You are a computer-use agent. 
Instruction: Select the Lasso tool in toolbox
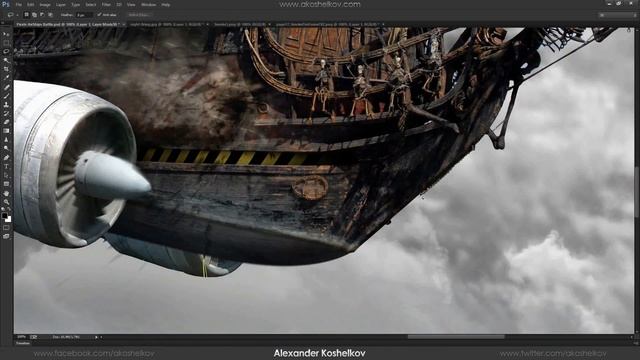point(6,51)
